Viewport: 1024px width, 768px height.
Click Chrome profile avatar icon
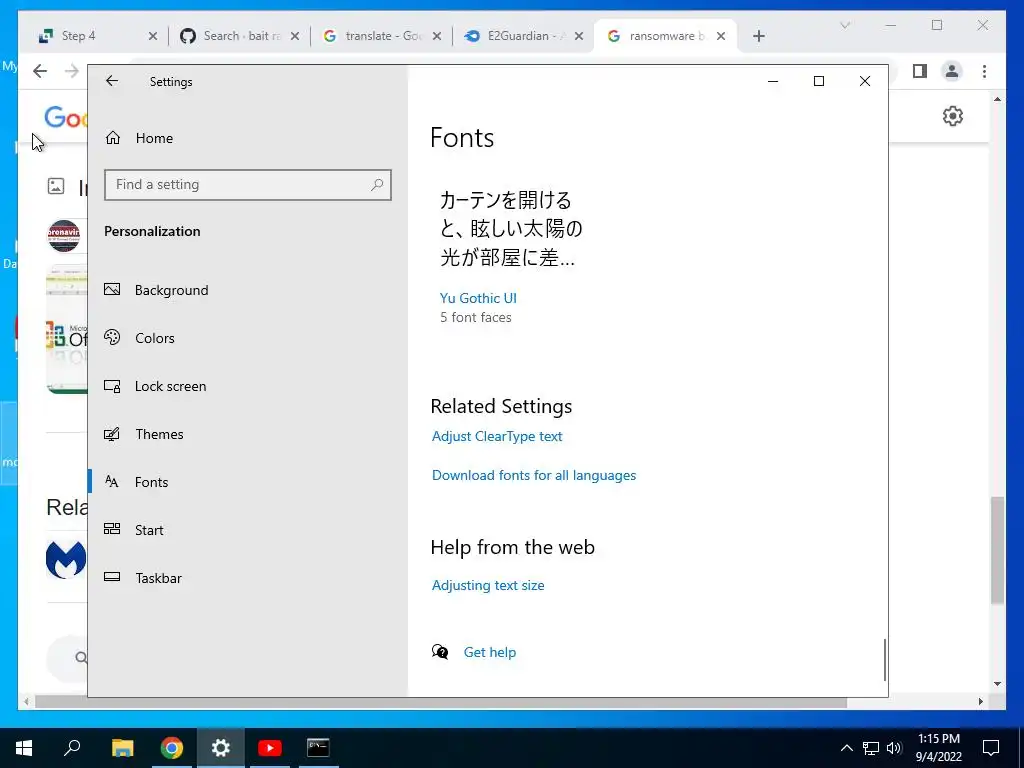click(x=952, y=71)
